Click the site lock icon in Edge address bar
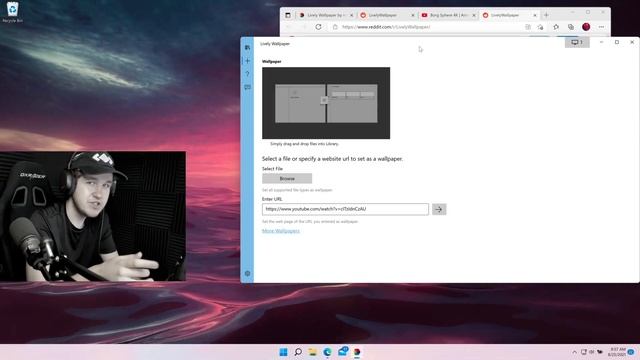The image size is (640, 360). pos(335,27)
